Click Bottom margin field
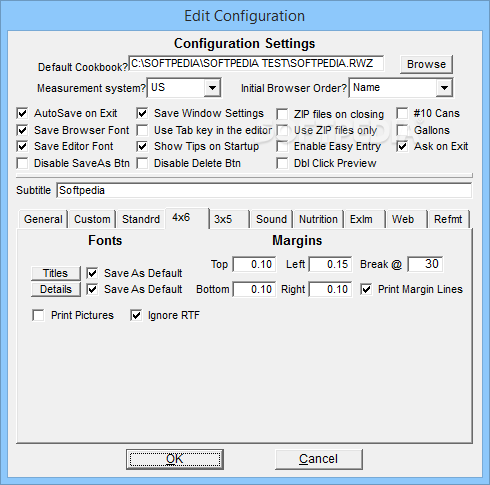The width and height of the screenshot is (490, 485). (x=254, y=289)
